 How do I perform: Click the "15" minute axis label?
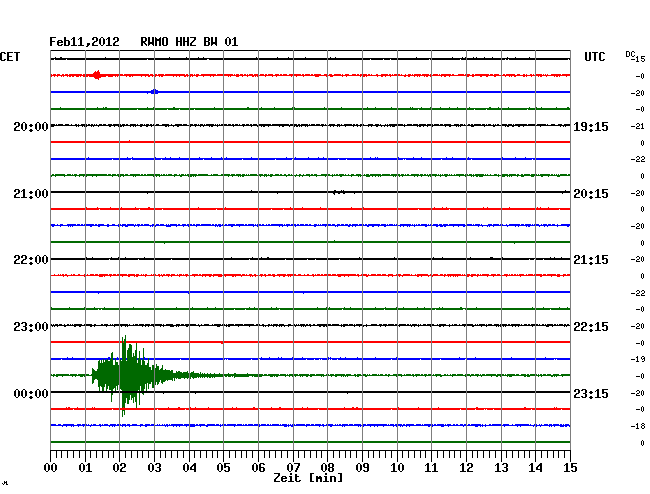(570, 467)
